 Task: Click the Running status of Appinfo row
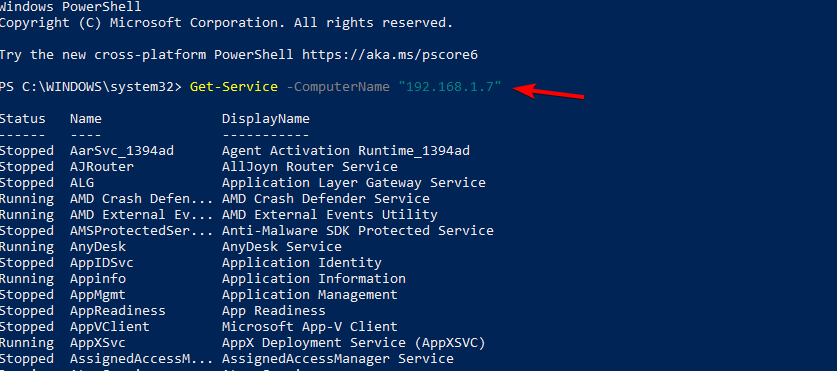click(27, 279)
